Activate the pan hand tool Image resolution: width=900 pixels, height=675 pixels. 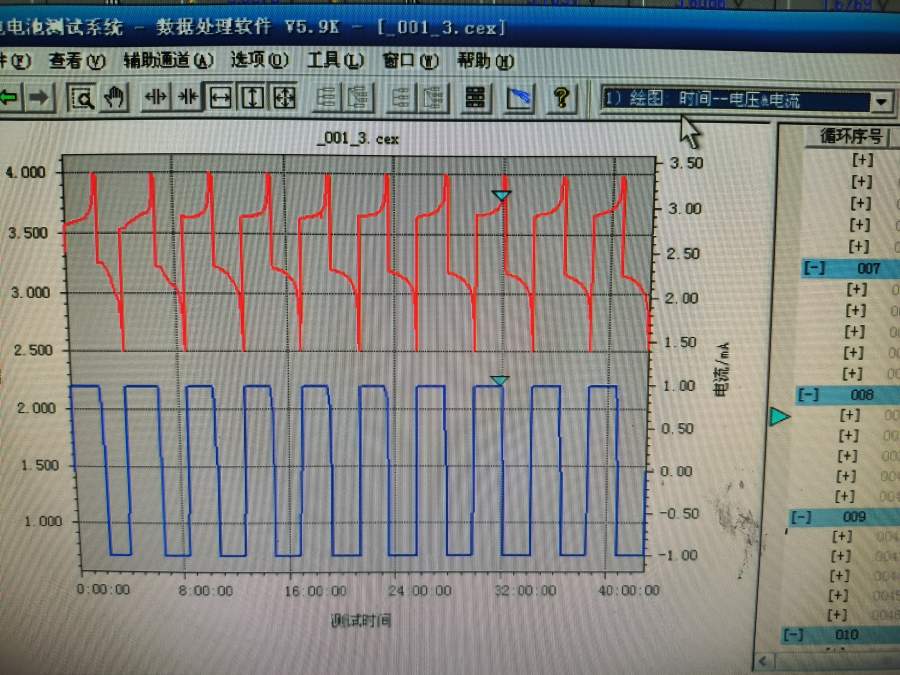[115, 97]
